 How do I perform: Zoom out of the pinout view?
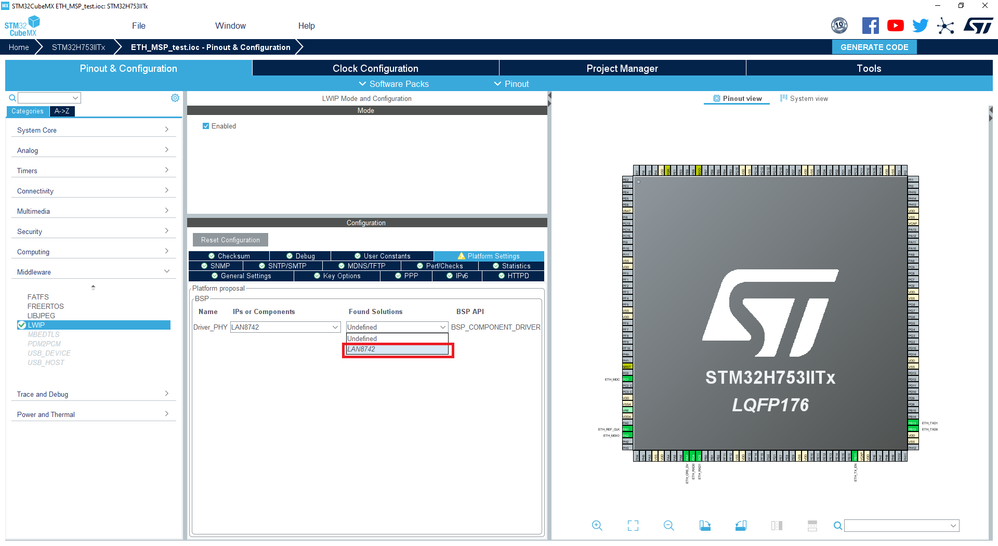(668, 526)
